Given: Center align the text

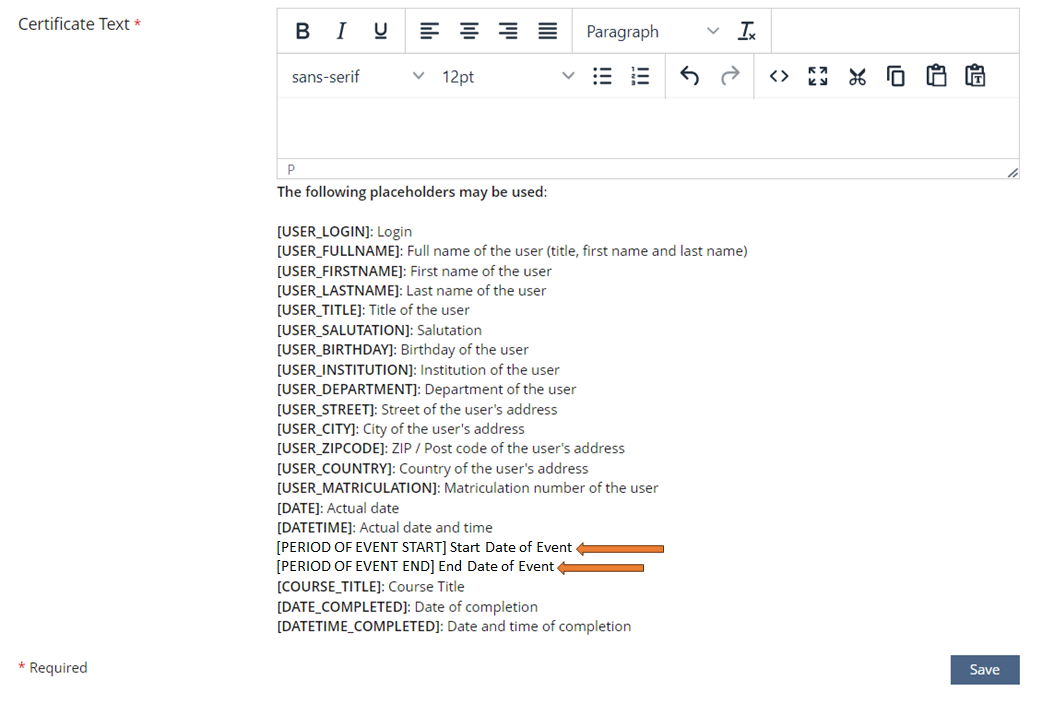Looking at the screenshot, I should (469, 31).
